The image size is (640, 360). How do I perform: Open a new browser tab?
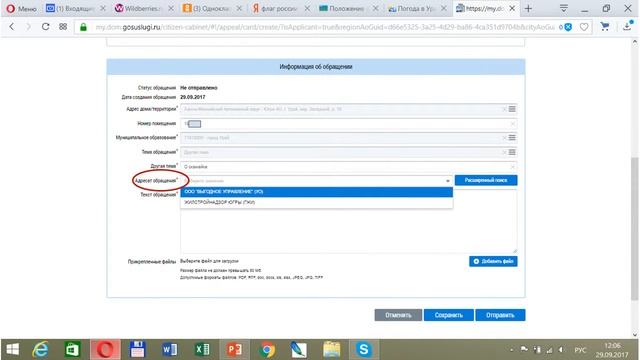pyautogui.click(x=528, y=8)
